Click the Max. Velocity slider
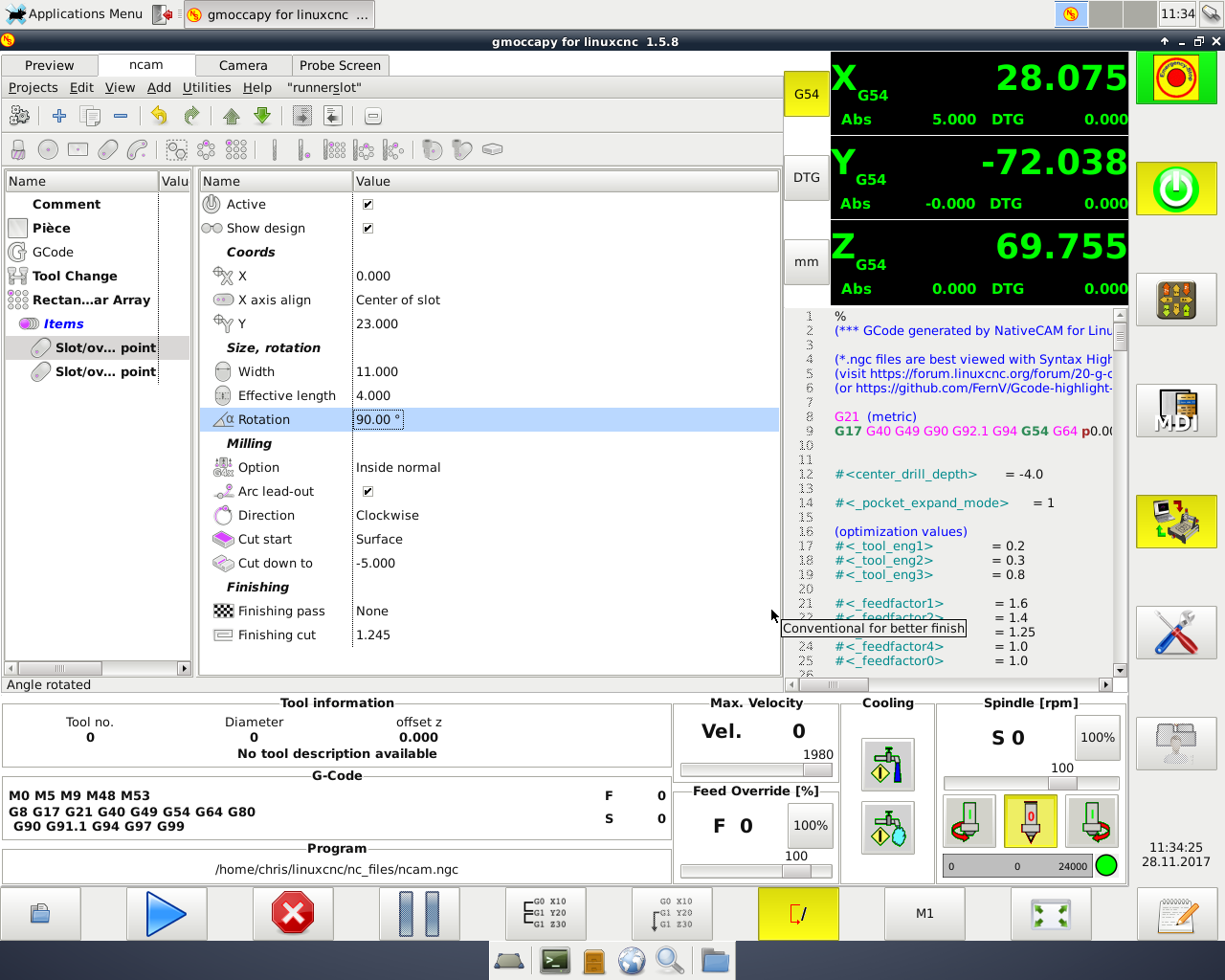 pos(756,769)
